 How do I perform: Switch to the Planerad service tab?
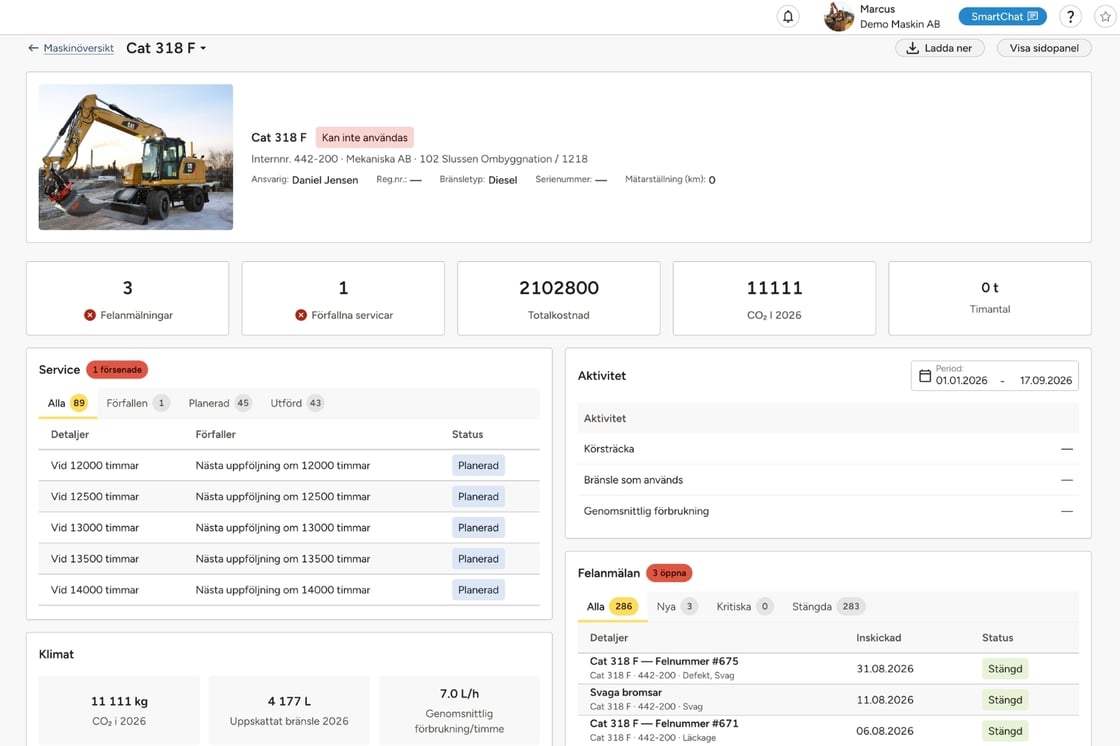click(x=220, y=403)
